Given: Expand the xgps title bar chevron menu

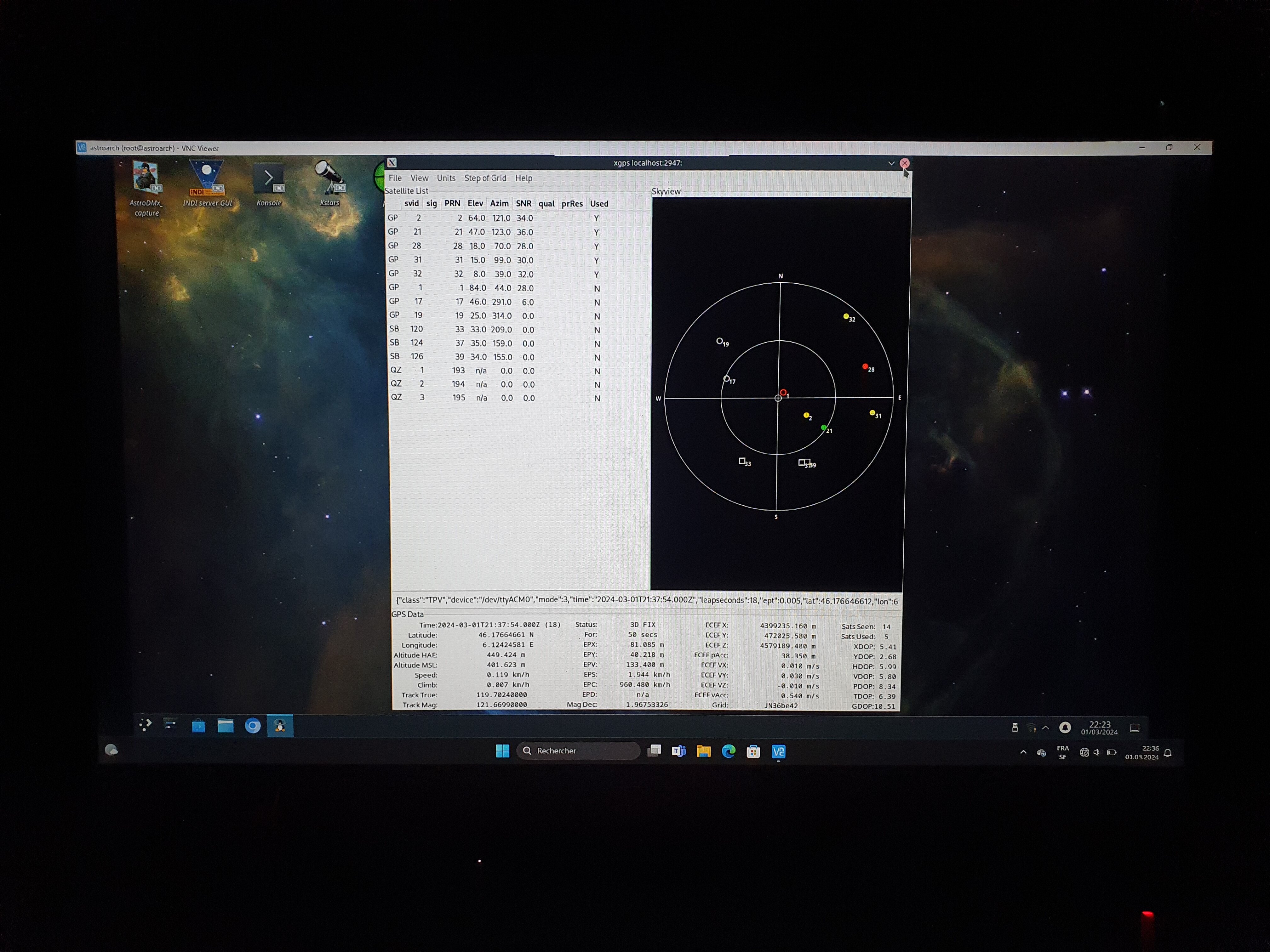Looking at the screenshot, I should coord(891,163).
